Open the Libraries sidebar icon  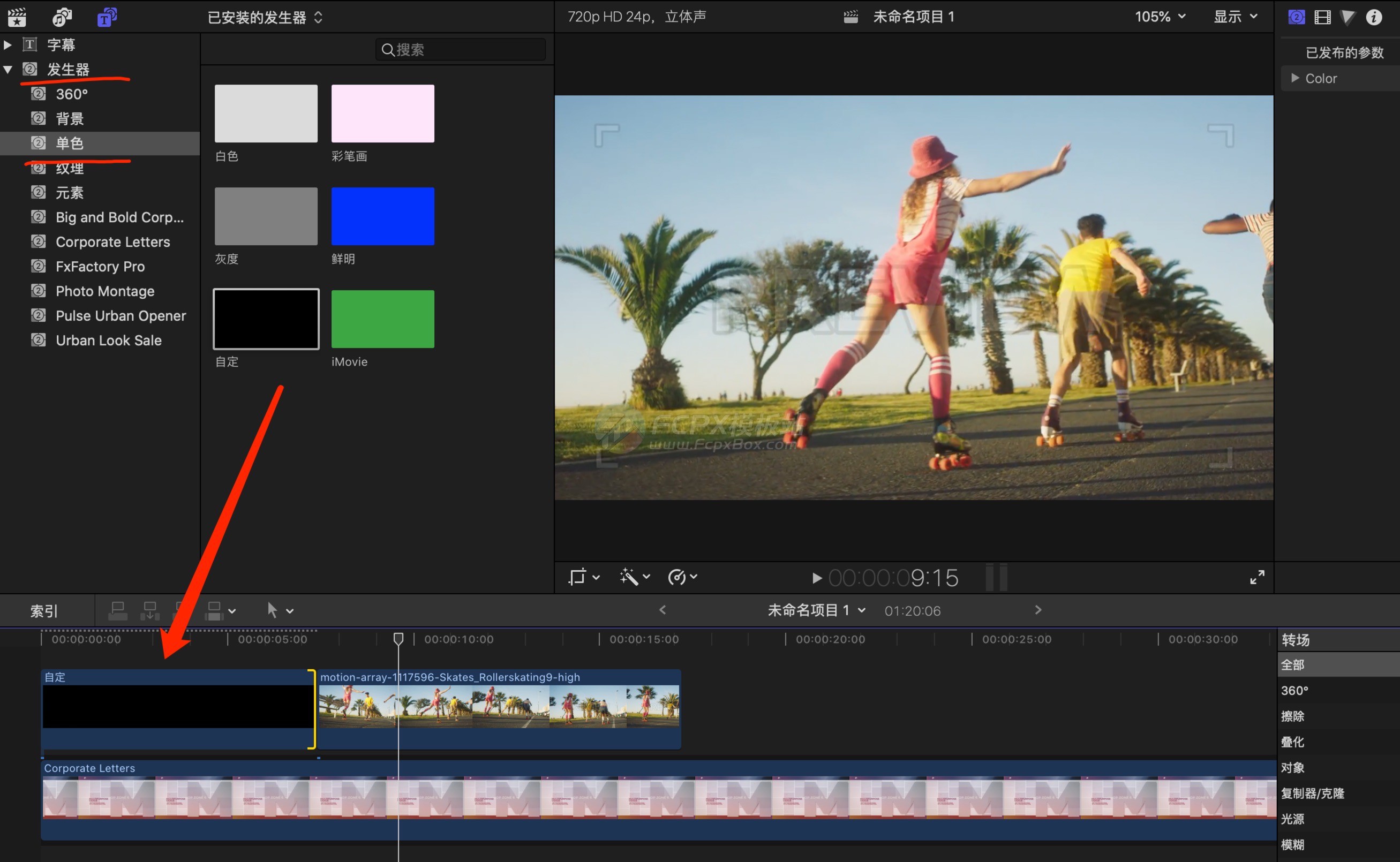[x=17, y=17]
